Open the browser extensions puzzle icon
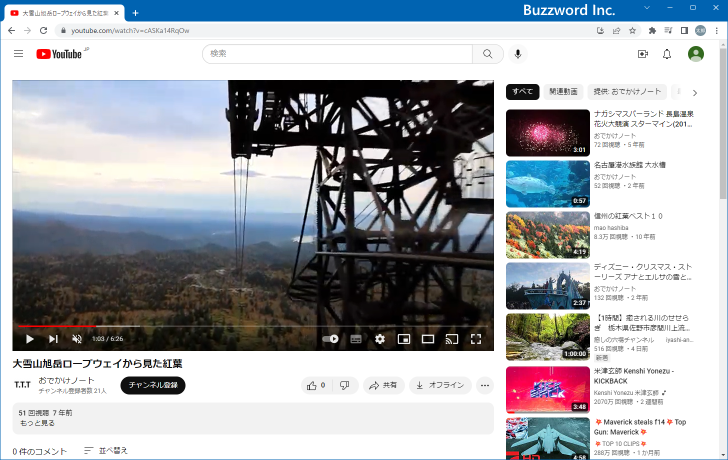Screen dimensions: 728x460 coord(652,31)
